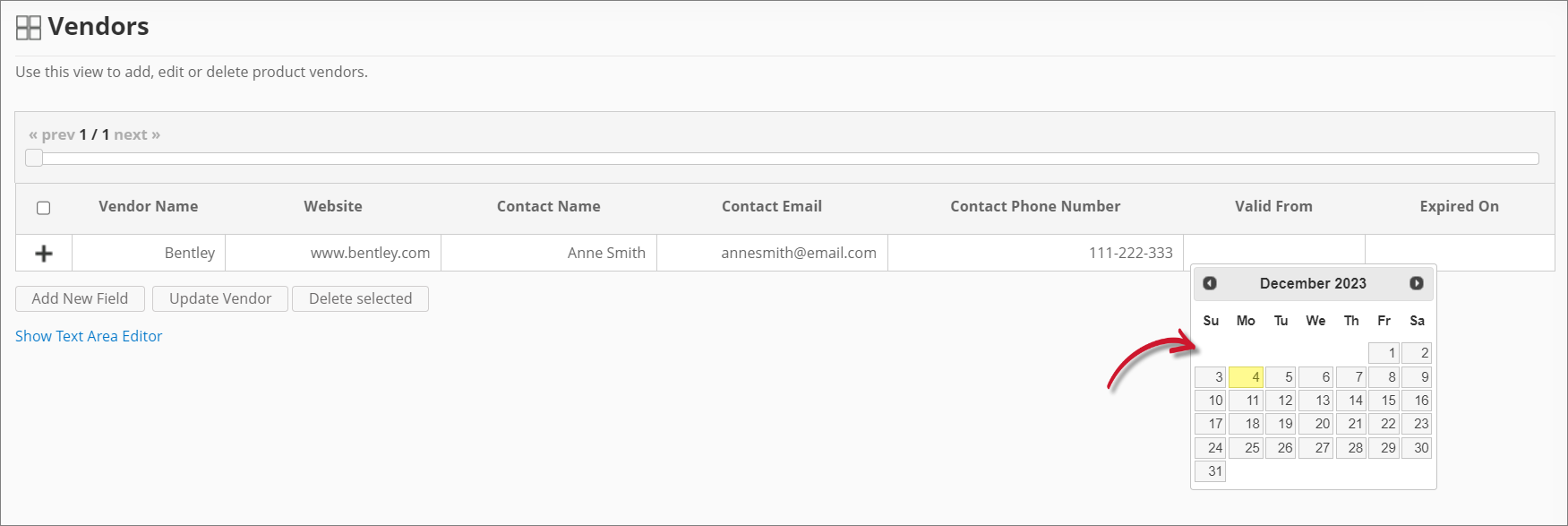
Task: Click the Add New Field button
Action: pyautogui.click(x=80, y=298)
